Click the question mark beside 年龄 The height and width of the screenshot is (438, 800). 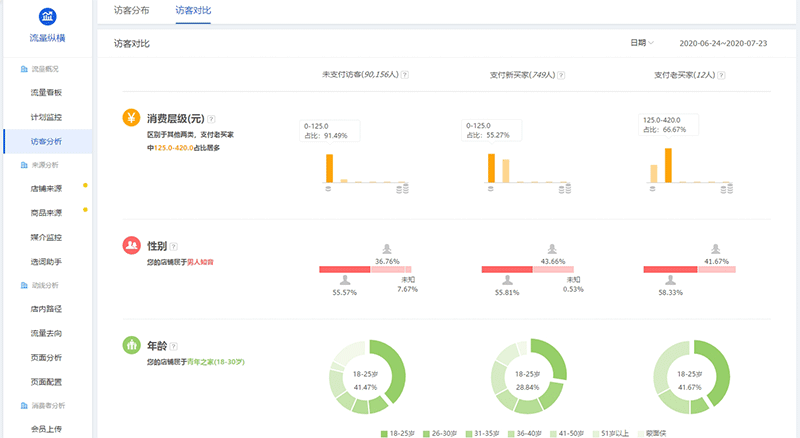pos(174,345)
